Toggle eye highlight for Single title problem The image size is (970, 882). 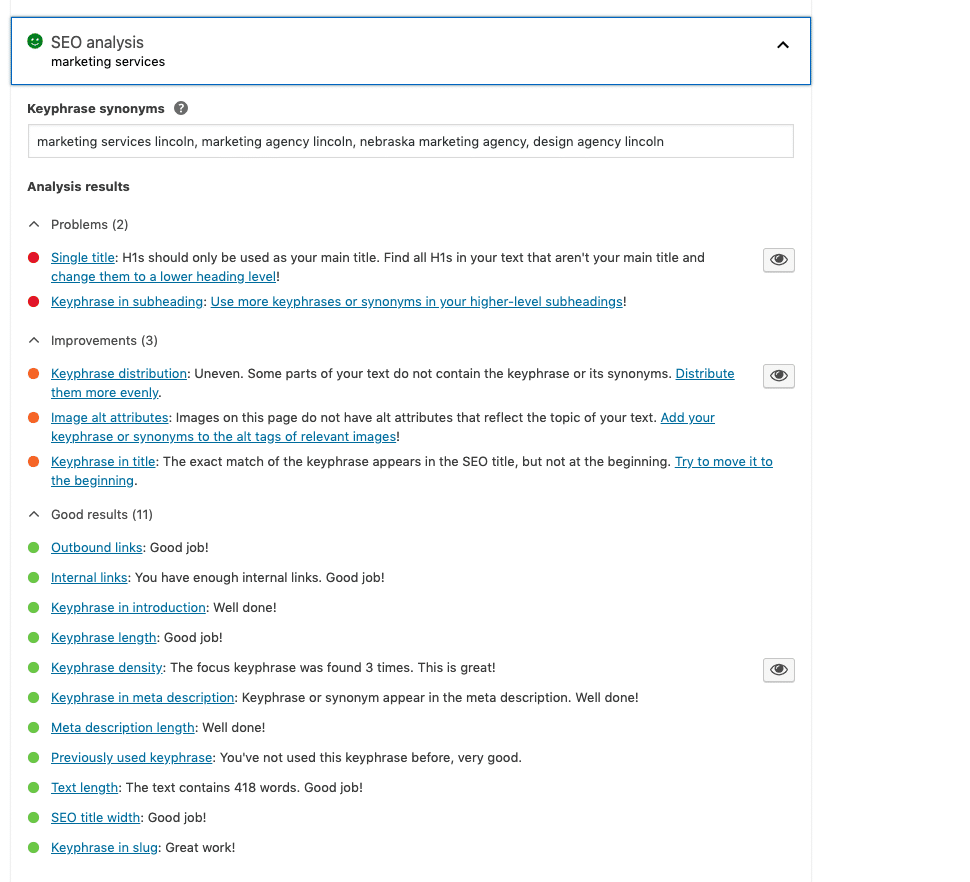point(778,260)
